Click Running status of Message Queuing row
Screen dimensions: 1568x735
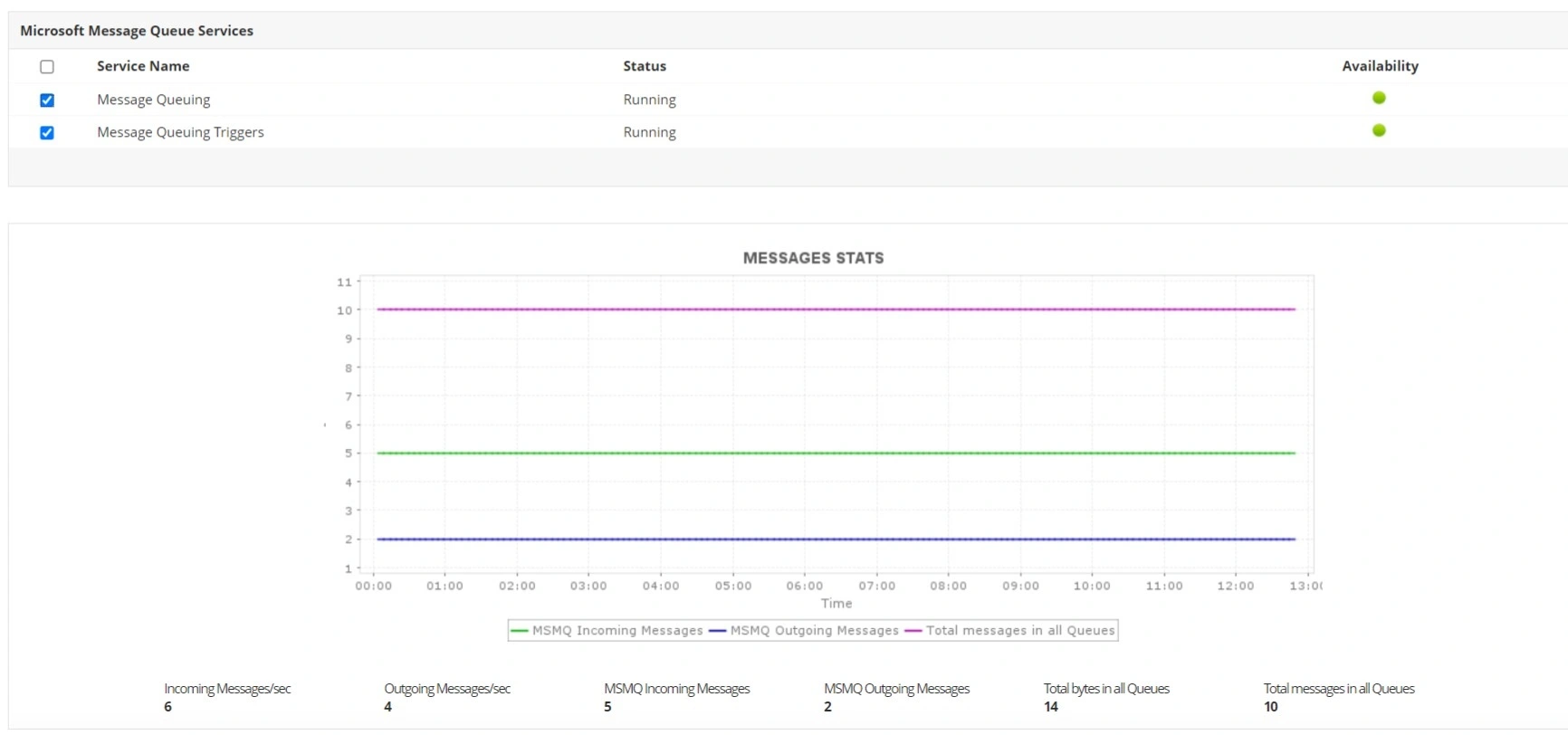(x=649, y=100)
